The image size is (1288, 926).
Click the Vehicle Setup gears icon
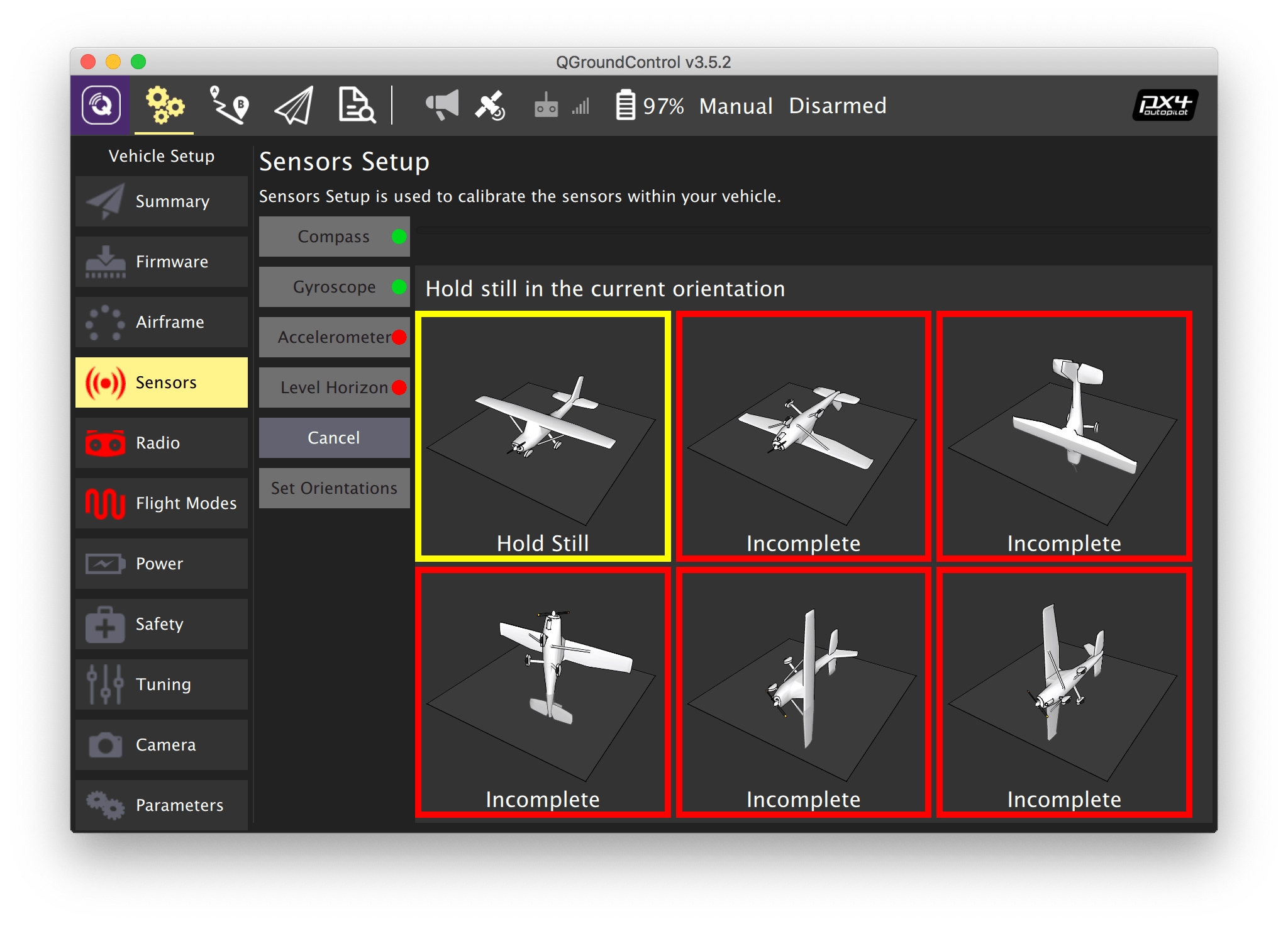coord(164,105)
